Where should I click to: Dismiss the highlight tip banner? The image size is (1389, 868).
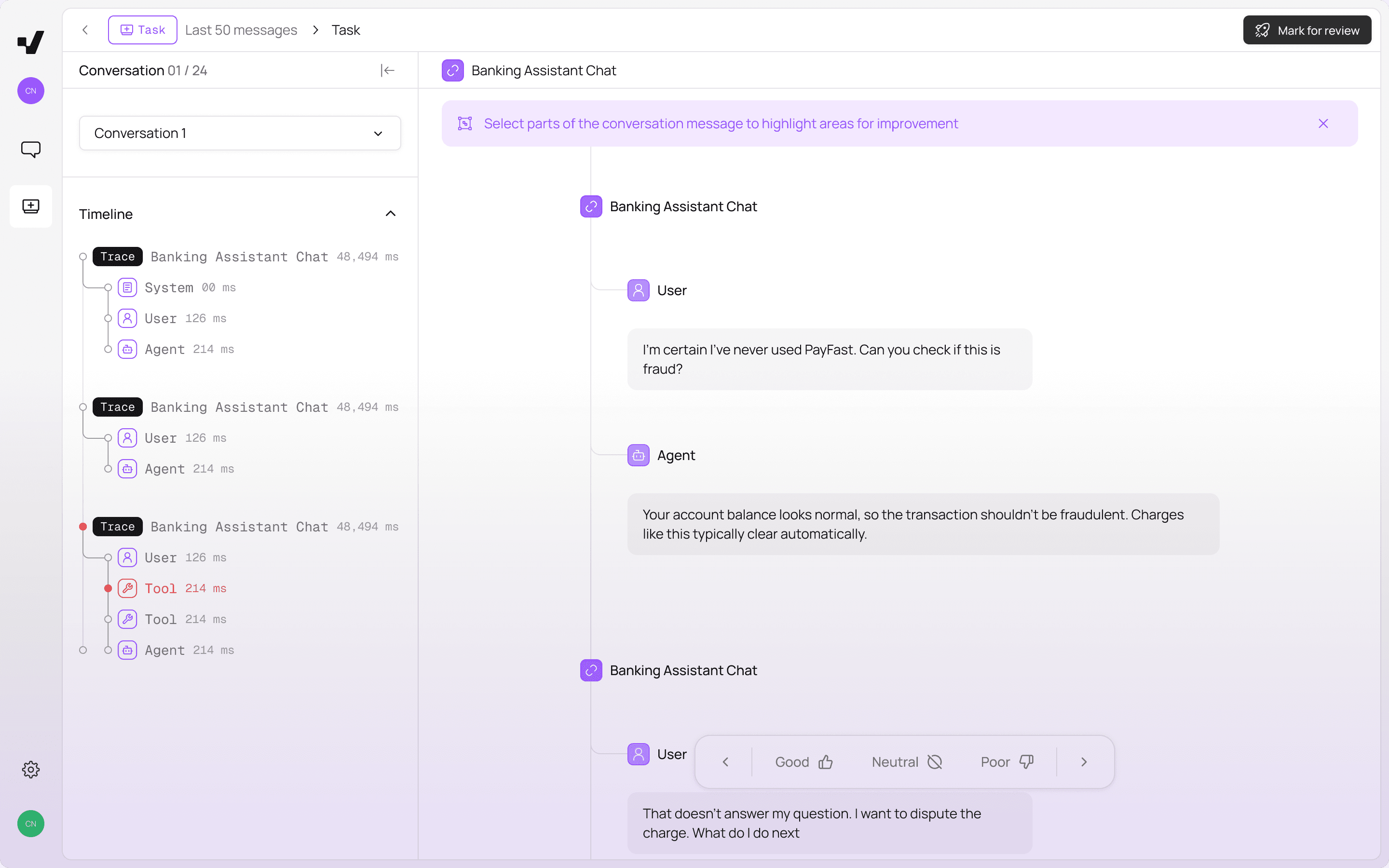[1323, 123]
